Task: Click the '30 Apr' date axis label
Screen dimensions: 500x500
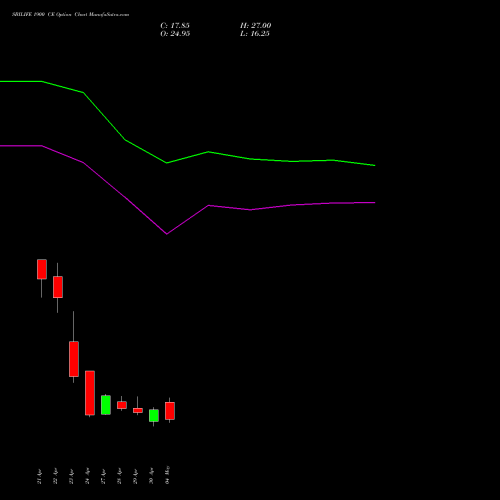Action: pyautogui.click(x=151, y=476)
